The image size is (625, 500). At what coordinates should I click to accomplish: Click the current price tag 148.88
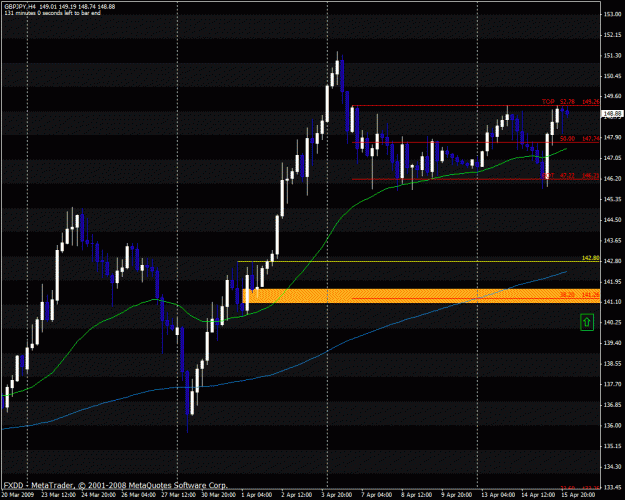613,114
